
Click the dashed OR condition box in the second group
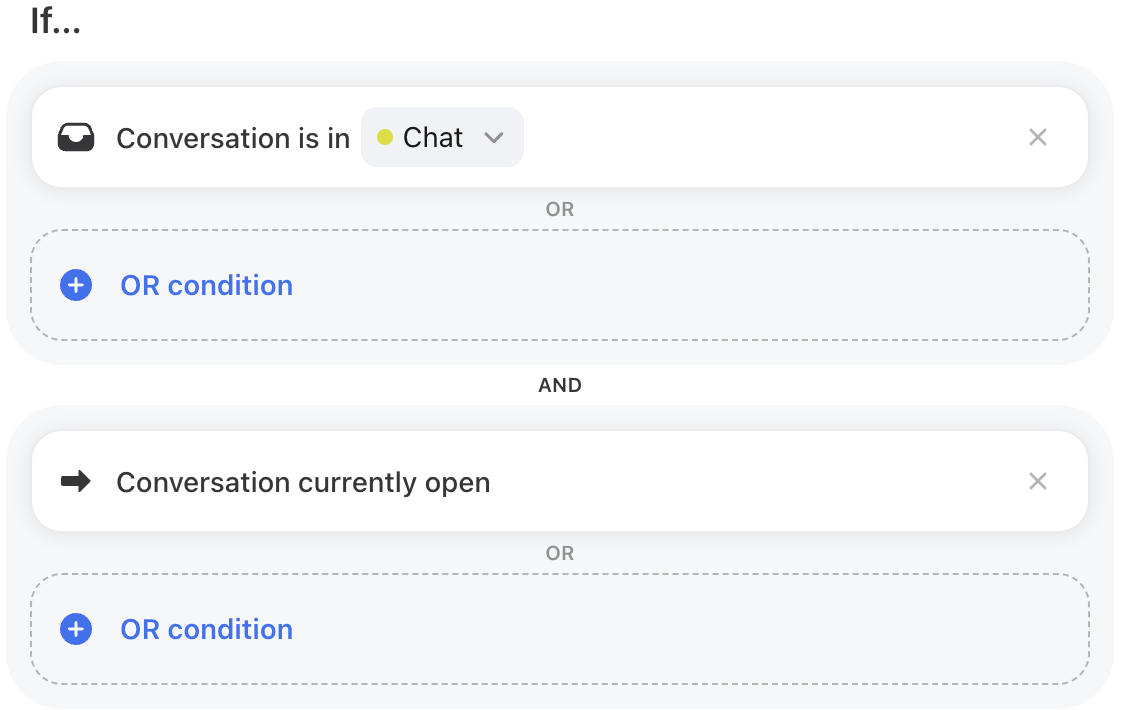pyautogui.click(x=560, y=629)
